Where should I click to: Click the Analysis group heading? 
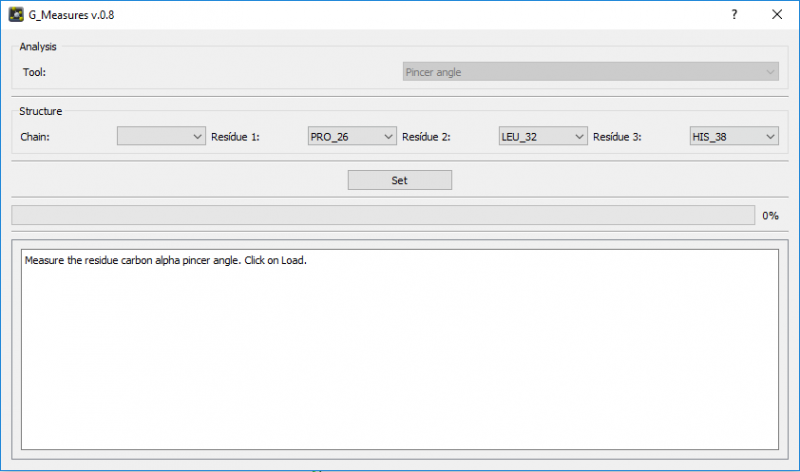tap(38, 47)
